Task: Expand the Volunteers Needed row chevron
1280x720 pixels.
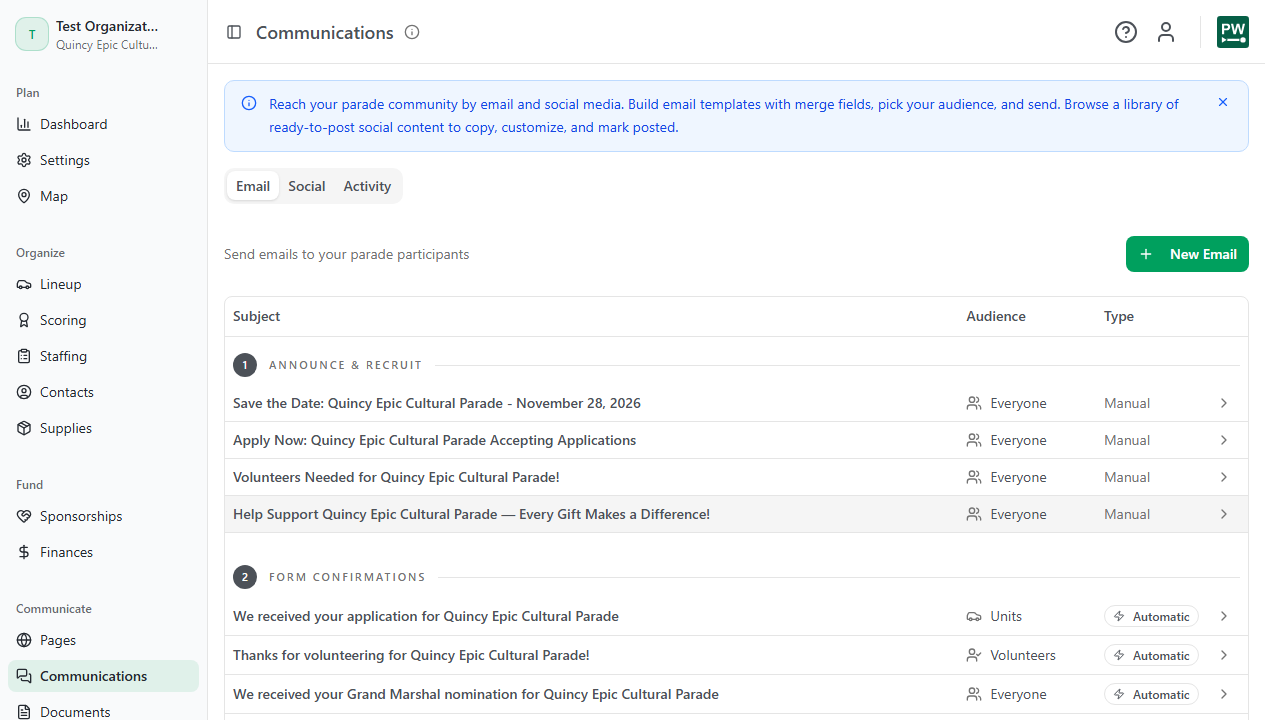Action: tap(1224, 477)
